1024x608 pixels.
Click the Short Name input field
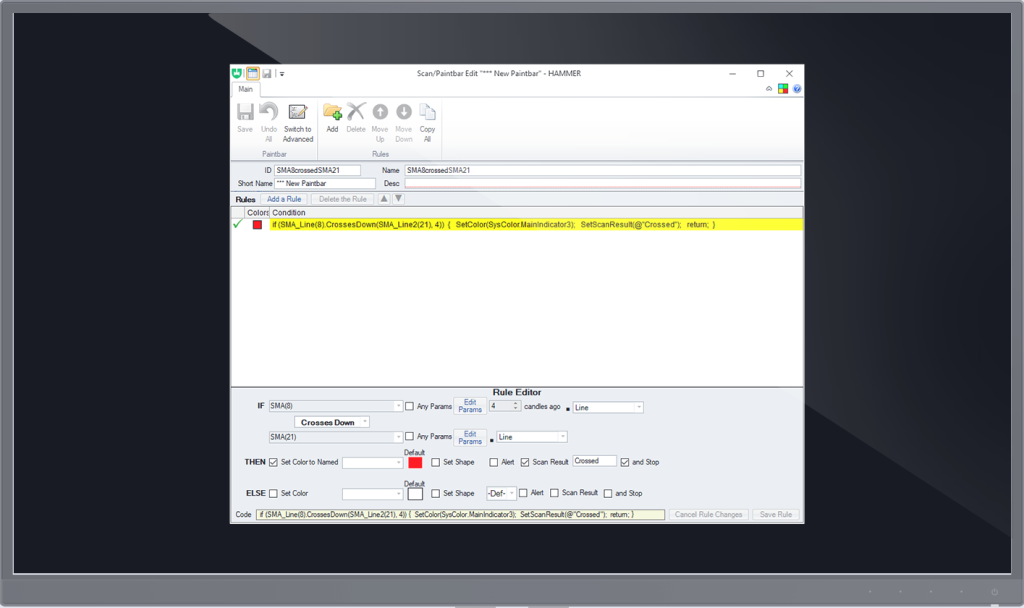tap(325, 184)
